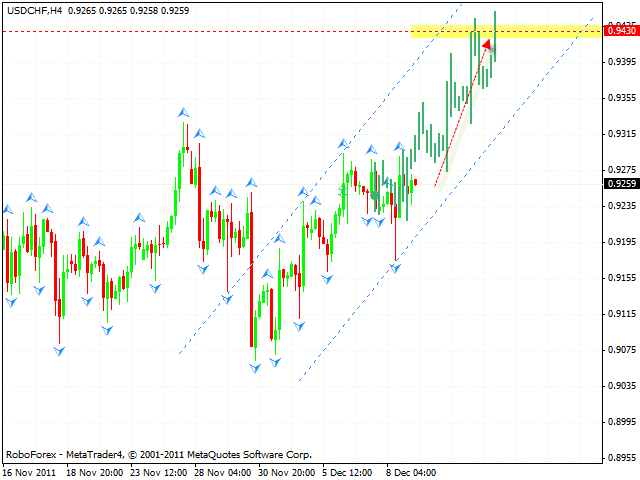Click the red dot at the last candle

point(415,182)
